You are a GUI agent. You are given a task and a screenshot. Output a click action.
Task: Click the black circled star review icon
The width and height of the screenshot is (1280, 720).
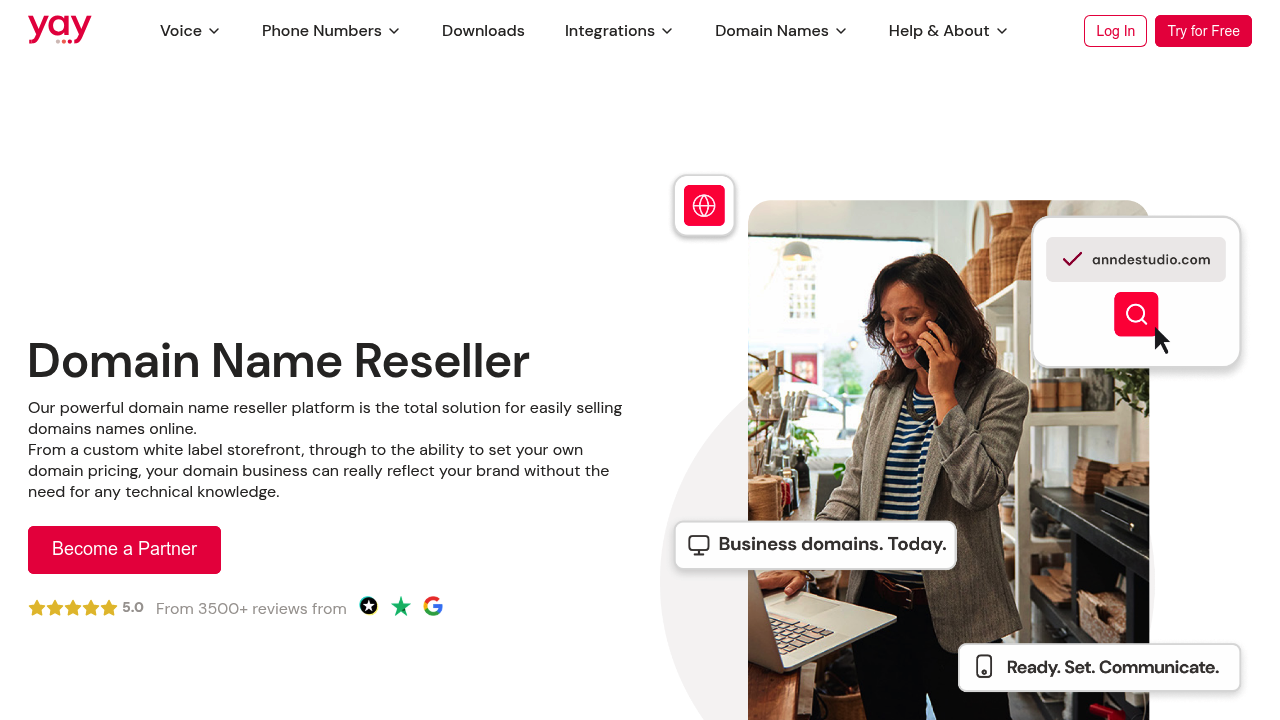tap(369, 606)
